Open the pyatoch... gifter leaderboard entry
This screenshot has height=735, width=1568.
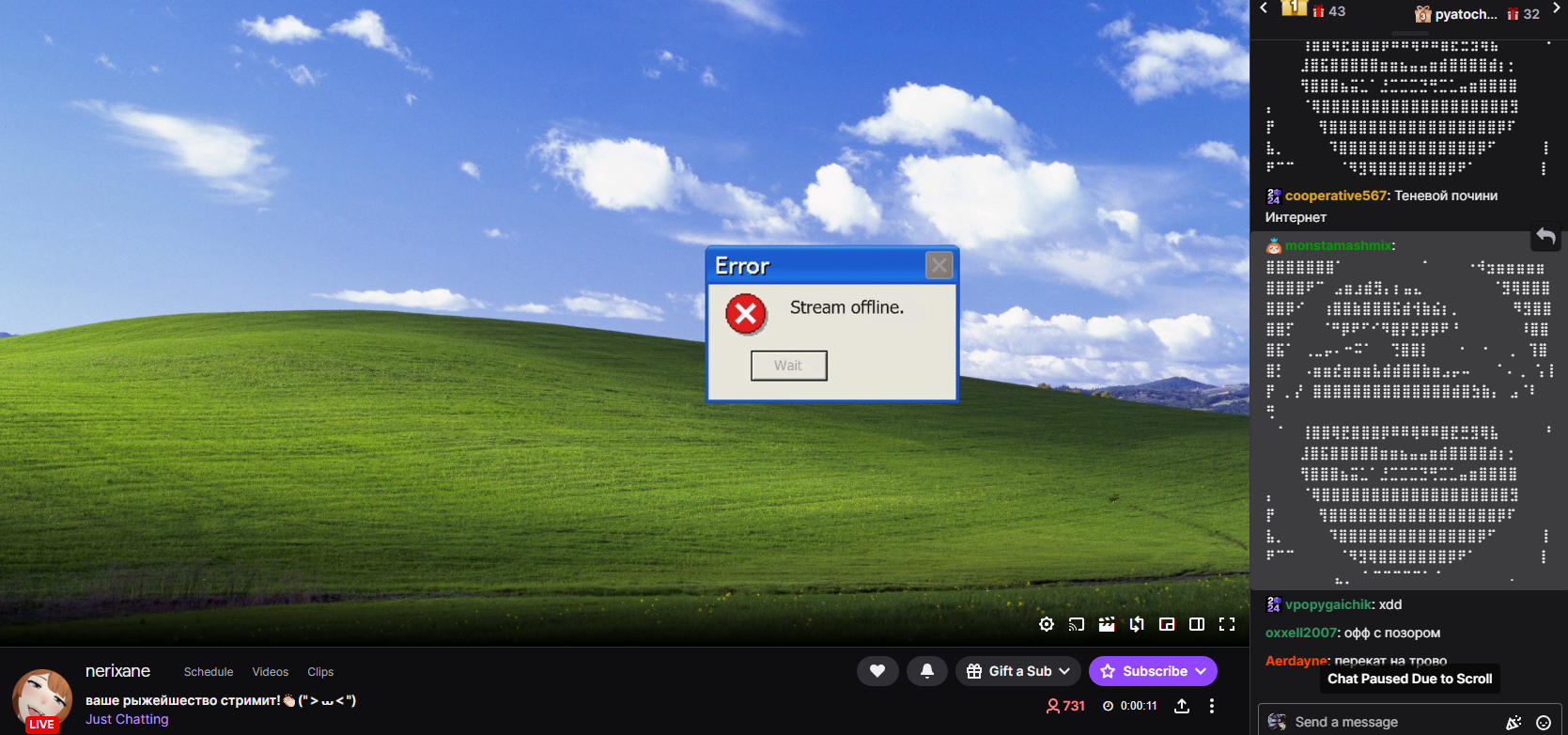pos(1477,13)
